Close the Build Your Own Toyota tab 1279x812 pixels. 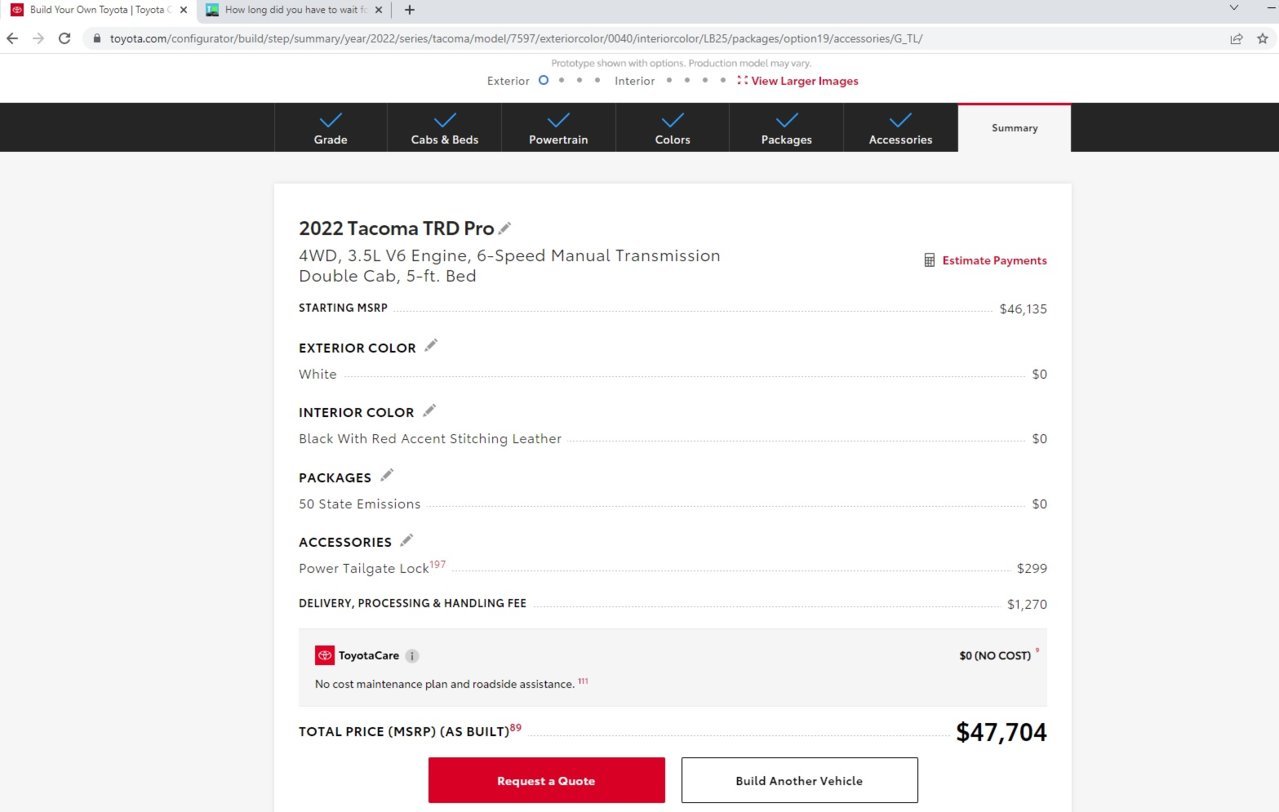tap(183, 10)
